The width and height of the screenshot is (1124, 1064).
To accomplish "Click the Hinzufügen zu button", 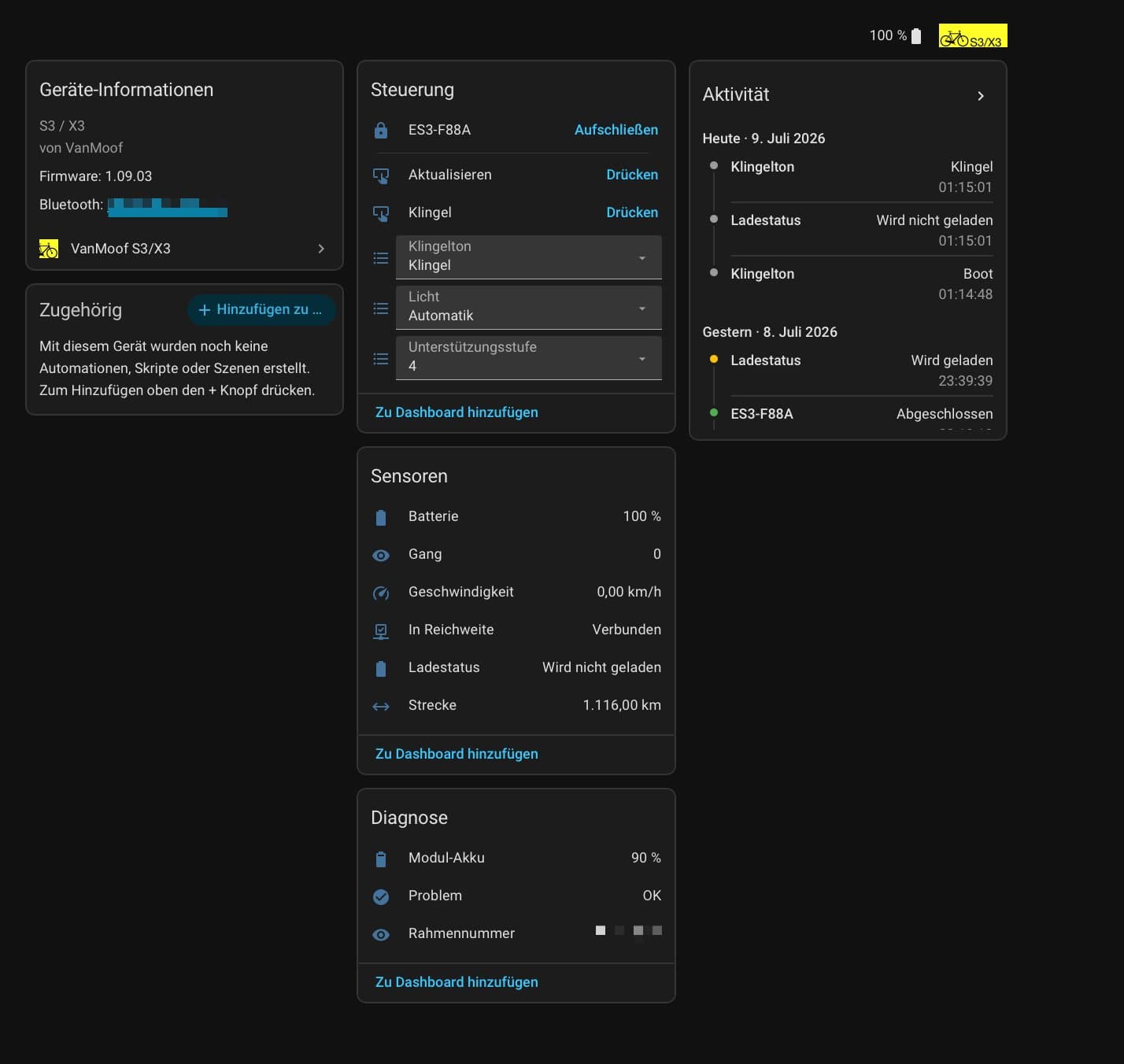I will [x=261, y=310].
